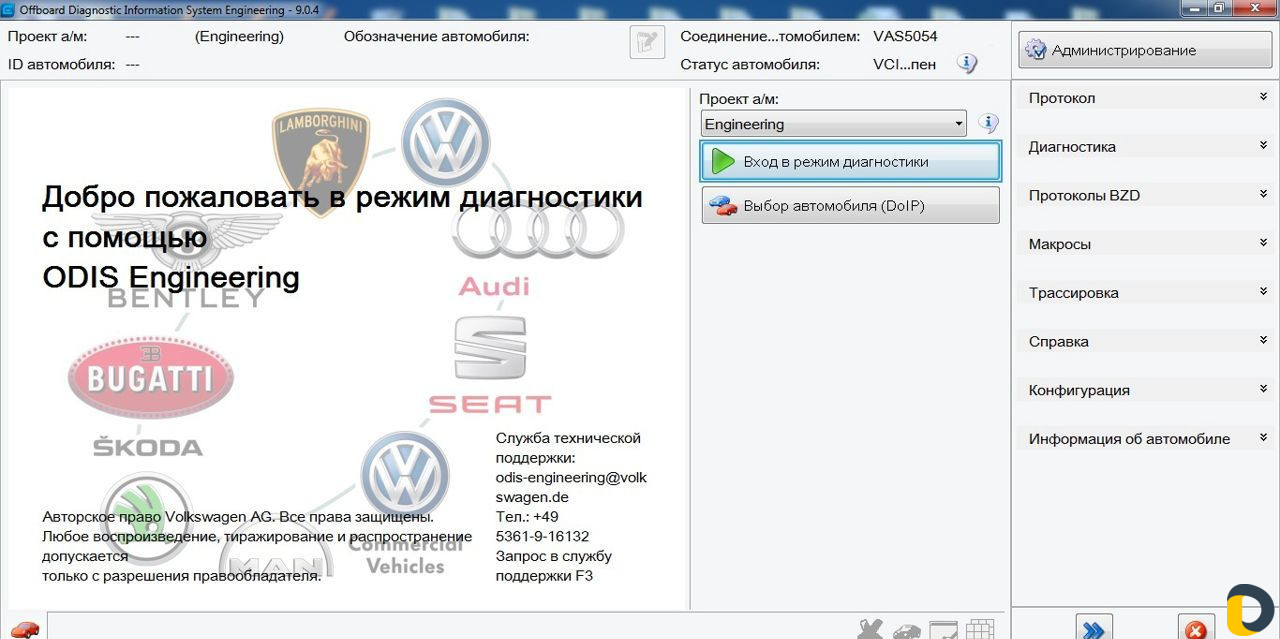Click the window chart status bar icon
Viewport: 1280px width, 639px height.
(x=944, y=630)
